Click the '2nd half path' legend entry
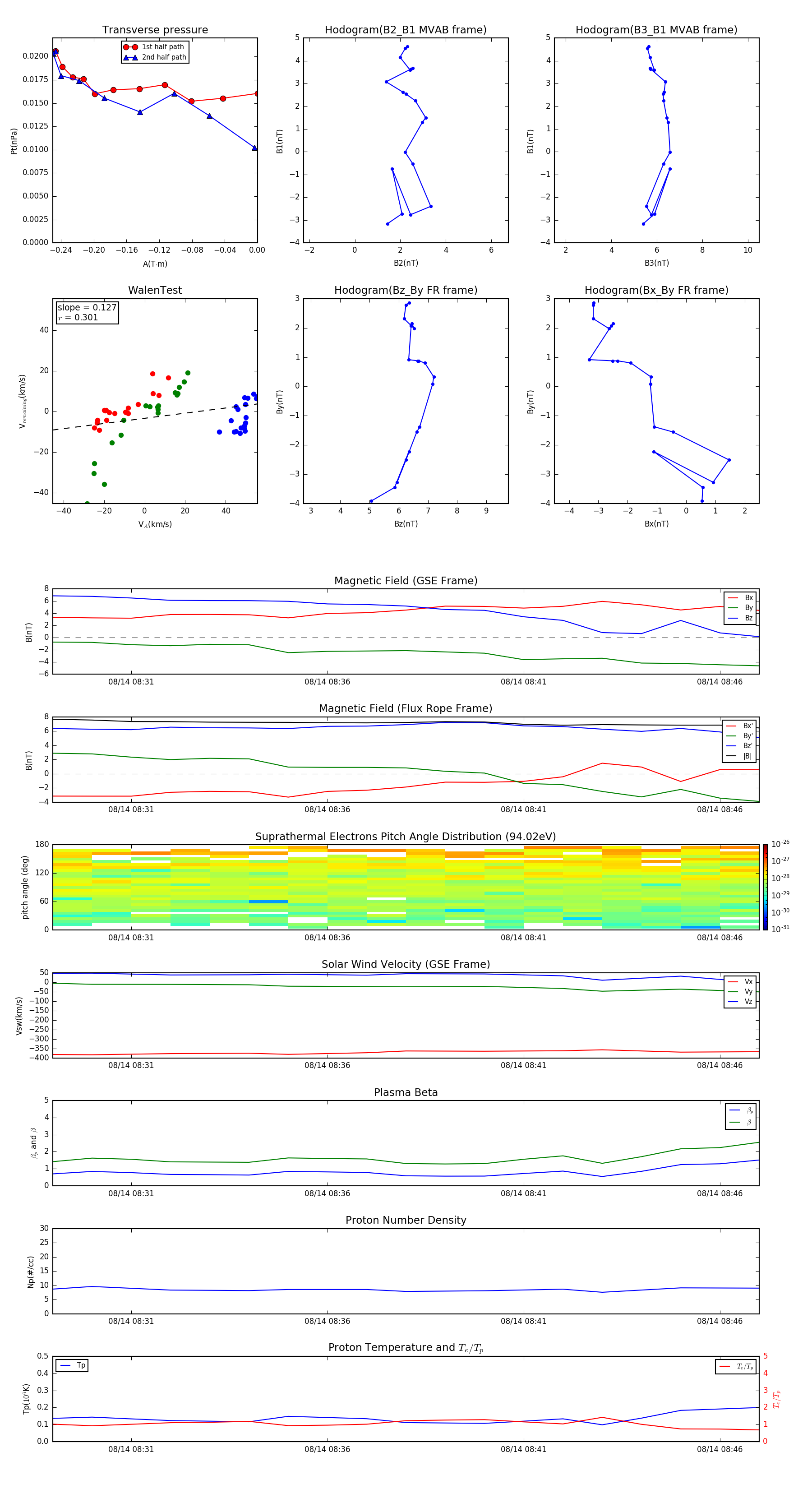Image resolution: width=812 pixels, height=1489 pixels. [x=155, y=57]
